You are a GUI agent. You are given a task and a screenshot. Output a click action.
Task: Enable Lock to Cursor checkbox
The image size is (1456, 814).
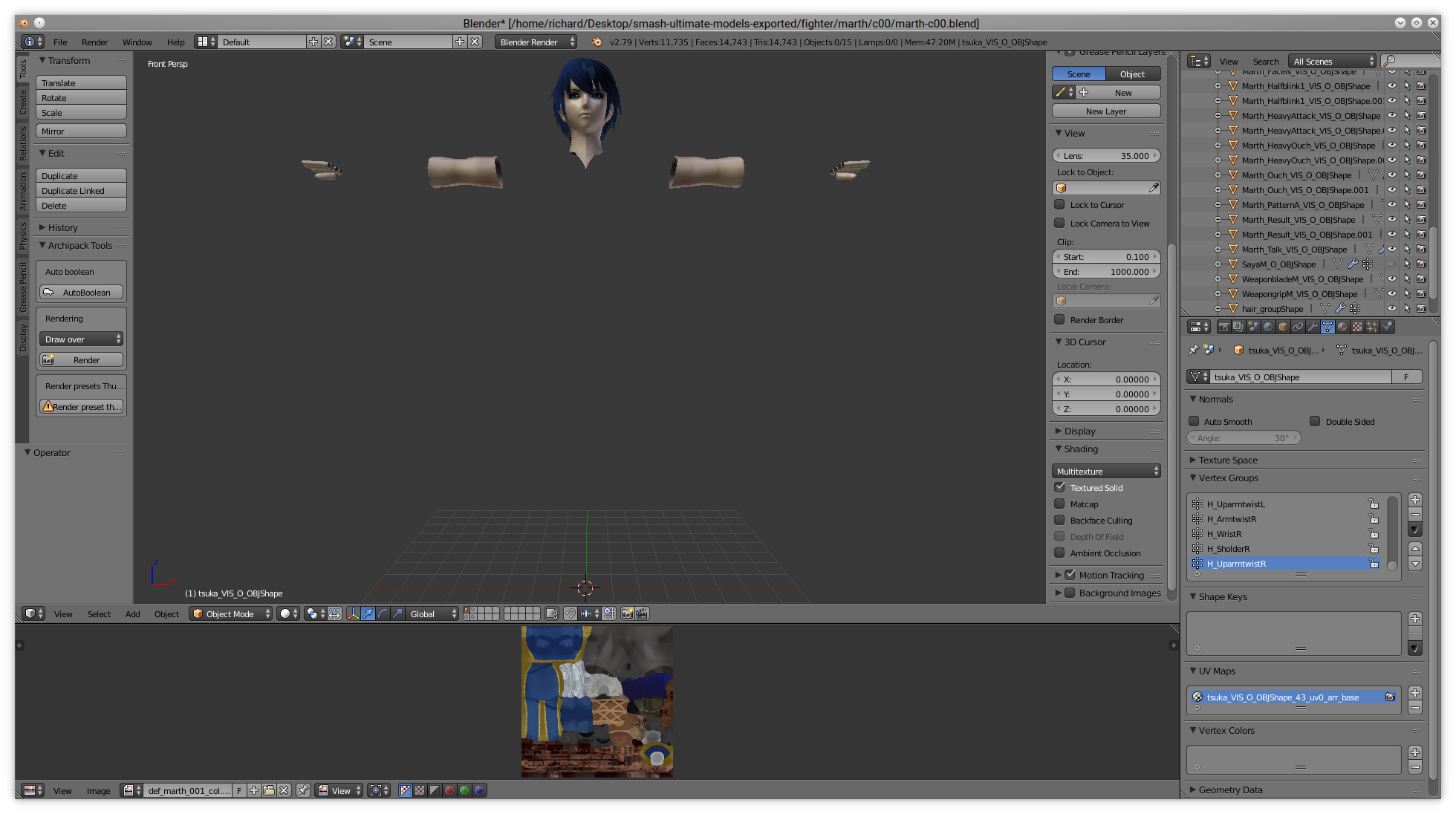click(x=1059, y=204)
